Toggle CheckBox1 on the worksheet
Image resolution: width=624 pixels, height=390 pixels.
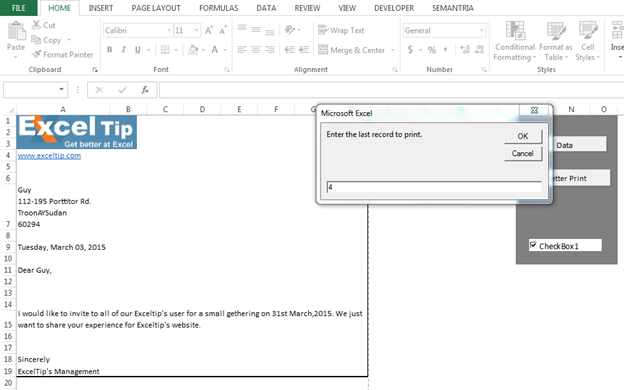(533, 245)
